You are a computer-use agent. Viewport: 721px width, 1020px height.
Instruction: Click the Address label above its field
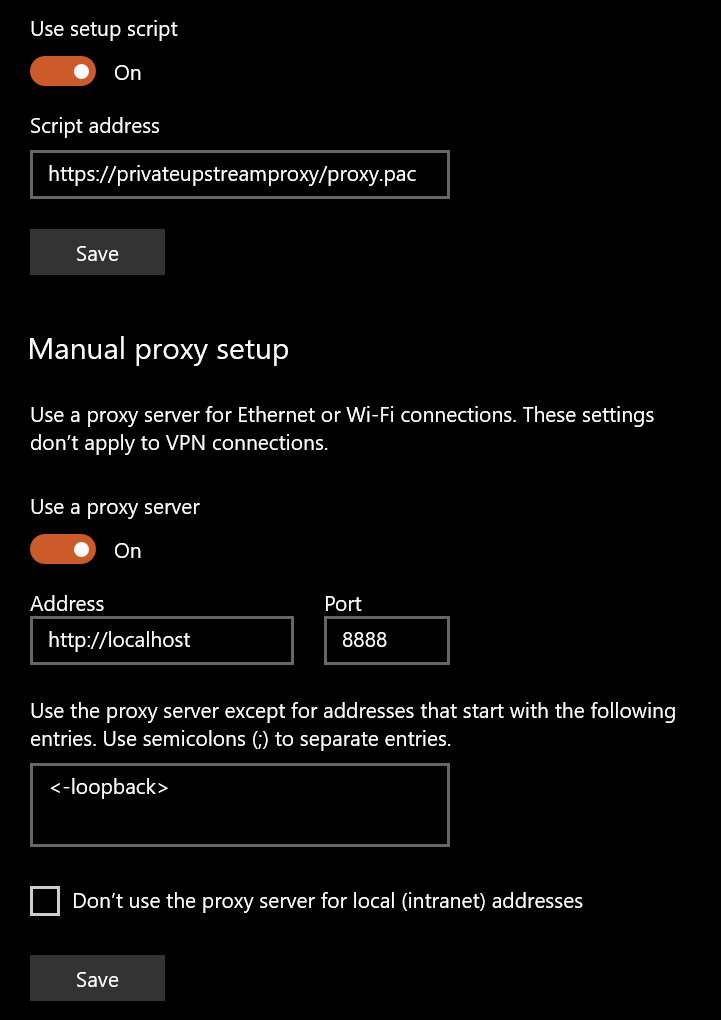pyautogui.click(x=67, y=603)
